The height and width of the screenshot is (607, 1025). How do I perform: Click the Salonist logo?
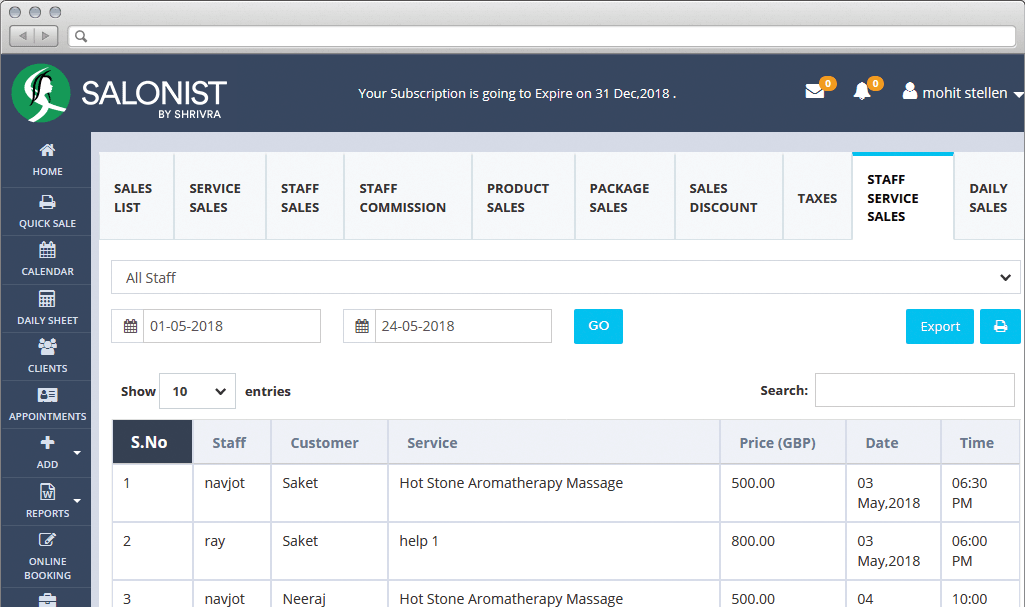pos(119,93)
